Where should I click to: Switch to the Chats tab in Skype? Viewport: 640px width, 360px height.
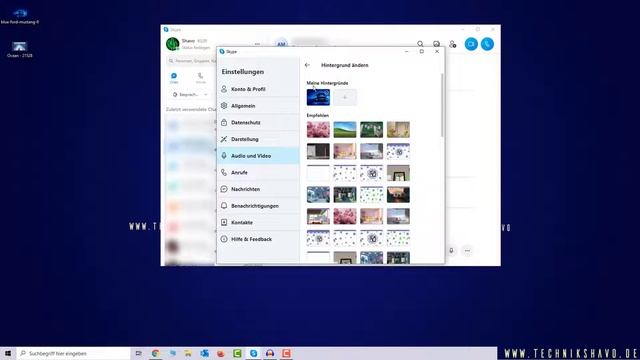click(x=174, y=78)
